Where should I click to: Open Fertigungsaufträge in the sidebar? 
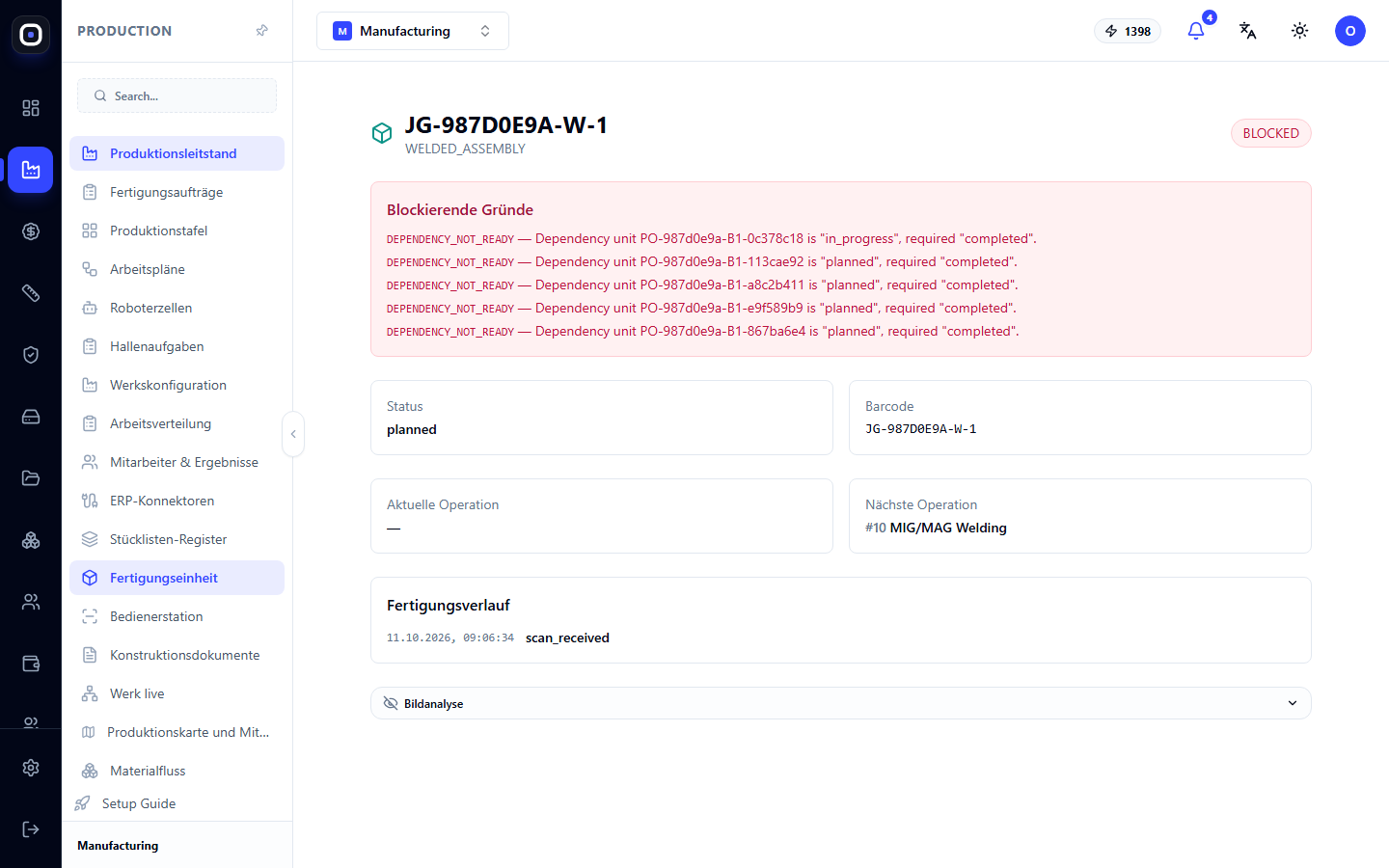click(x=177, y=192)
